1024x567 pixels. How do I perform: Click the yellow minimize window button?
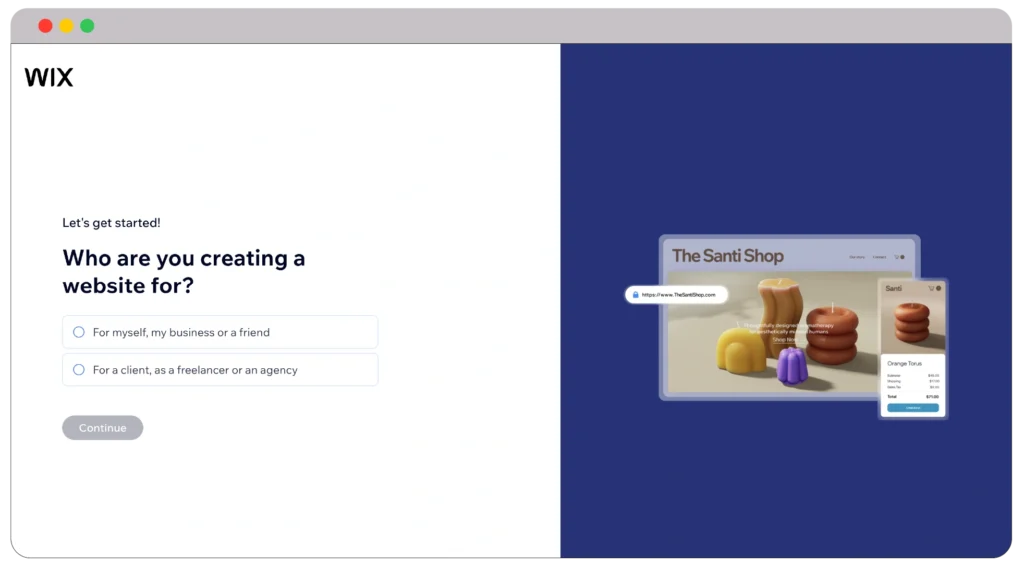point(66,26)
